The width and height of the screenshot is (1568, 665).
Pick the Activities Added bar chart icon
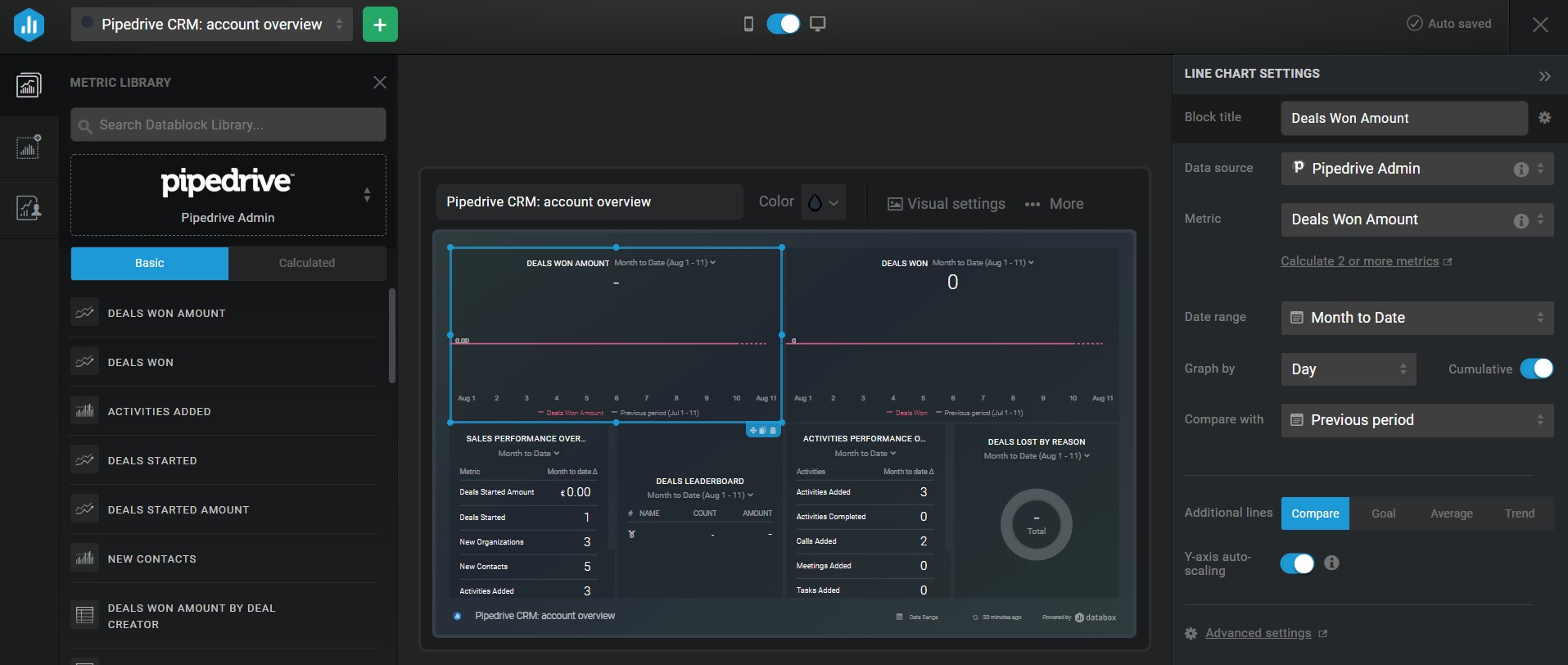pos(84,411)
